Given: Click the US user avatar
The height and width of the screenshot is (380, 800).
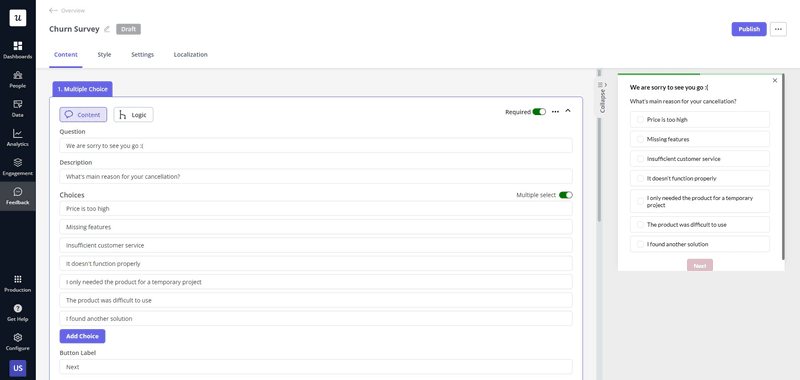Looking at the screenshot, I should pyautogui.click(x=18, y=368).
